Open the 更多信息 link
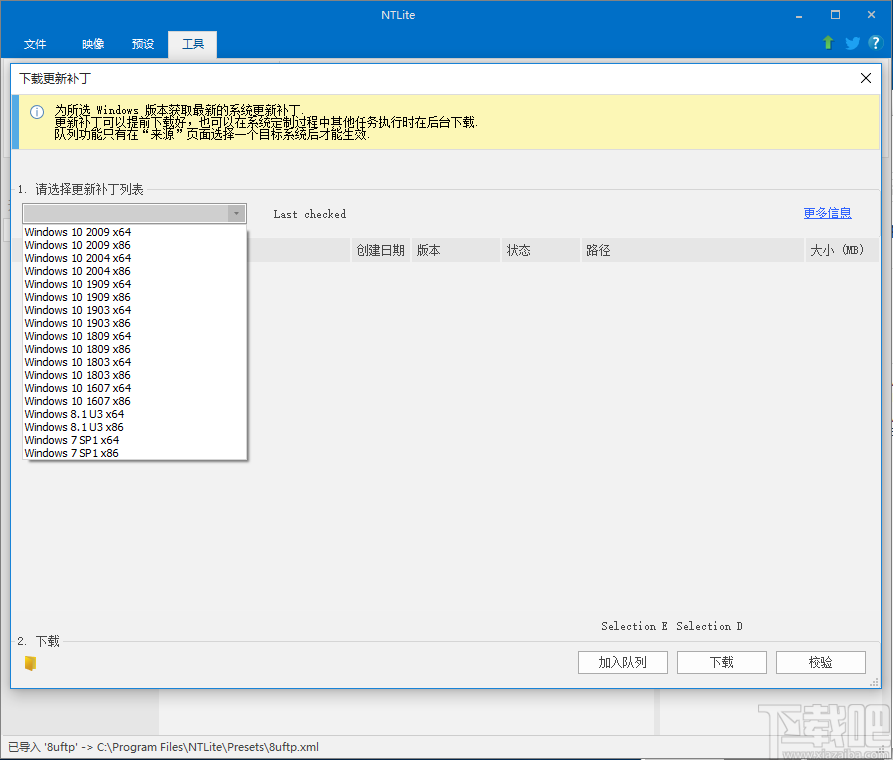The width and height of the screenshot is (893, 760). coord(827,213)
